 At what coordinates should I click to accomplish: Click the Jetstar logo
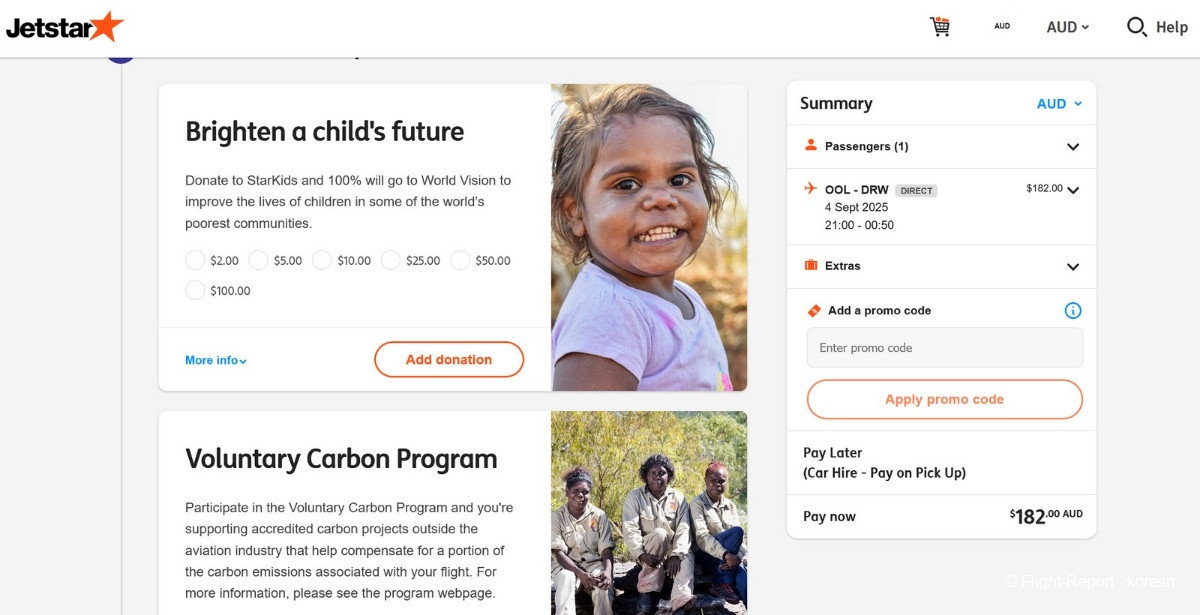[65, 27]
